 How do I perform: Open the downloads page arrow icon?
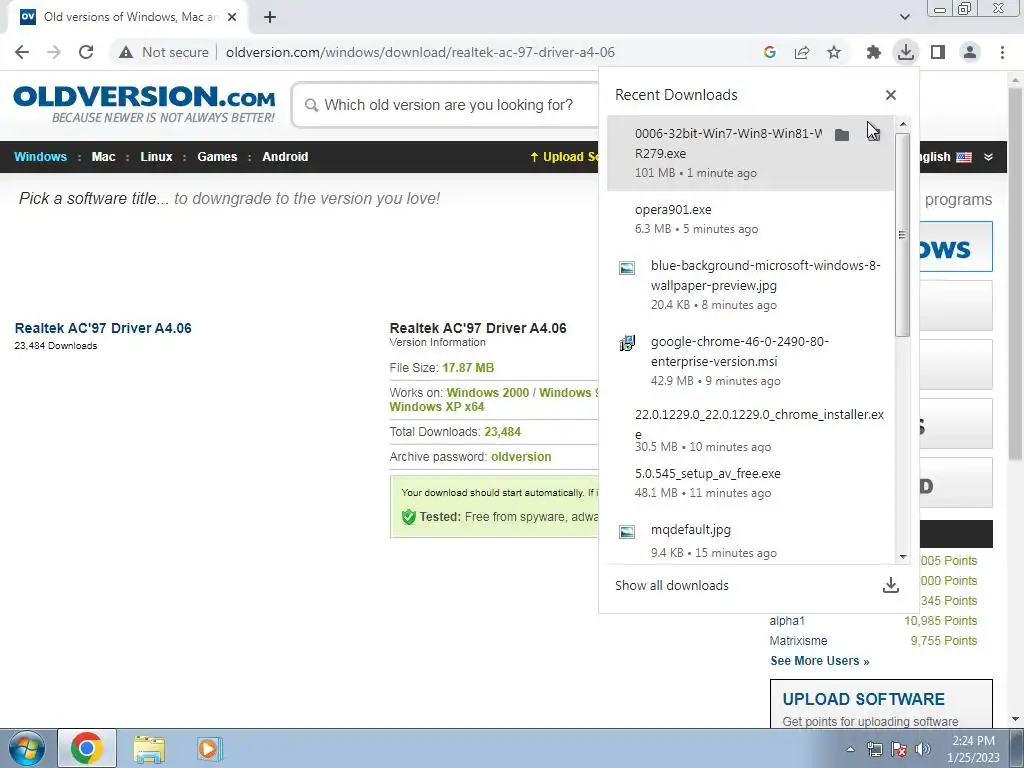click(891, 585)
